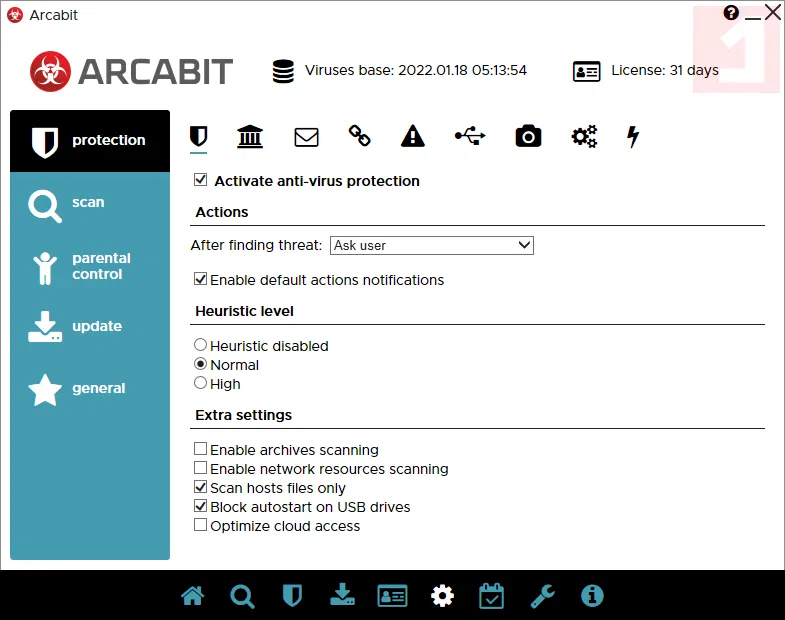Screen dimensions: 785x620
Task: Open the double gears icon tab
Action: coord(584,136)
